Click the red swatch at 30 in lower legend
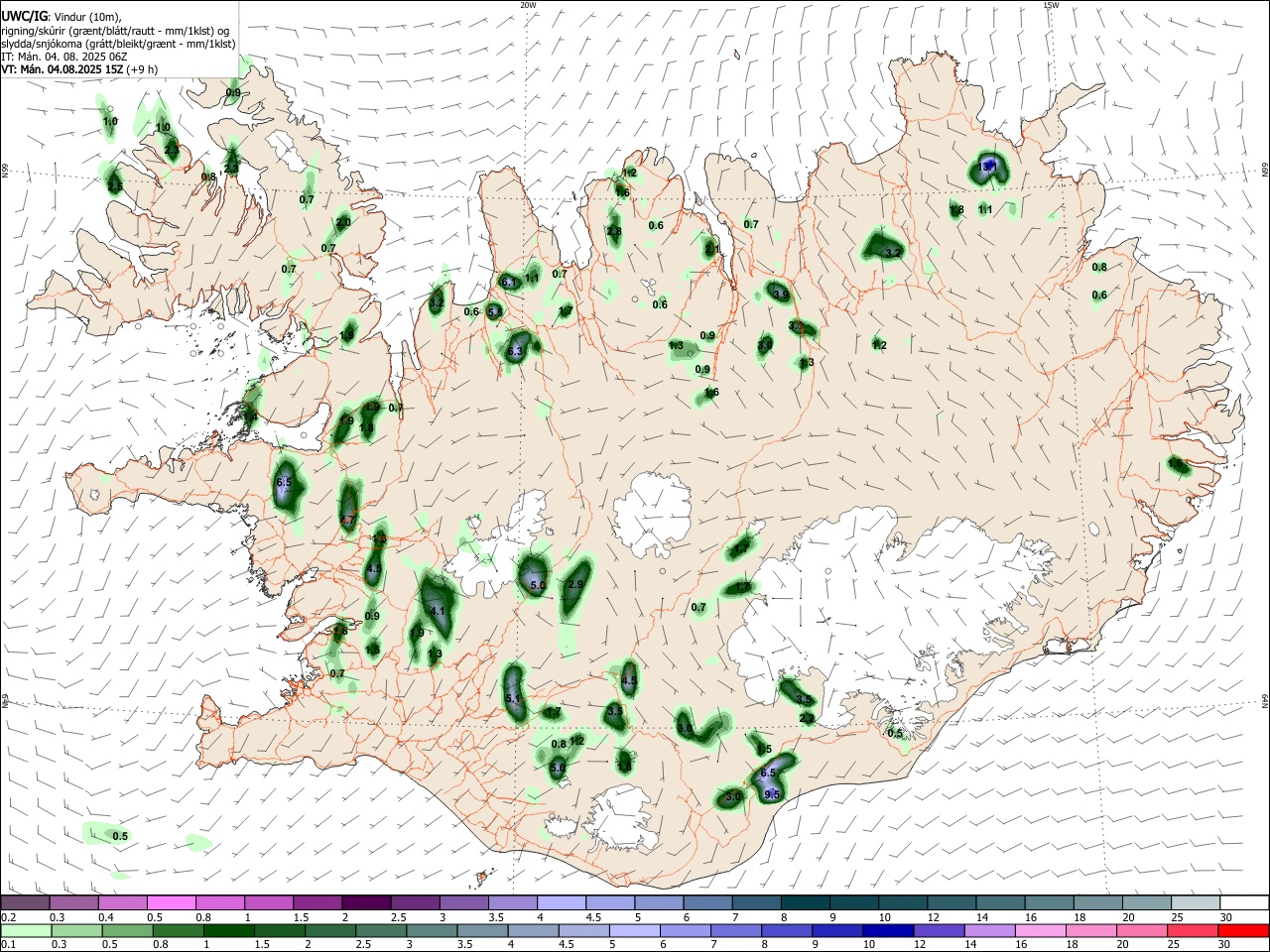 tap(1244, 931)
